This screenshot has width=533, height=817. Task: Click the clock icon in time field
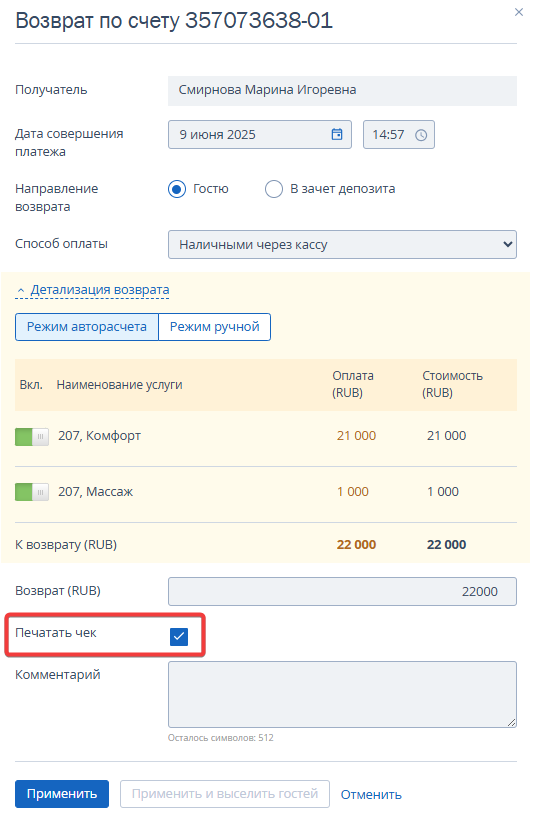(421, 135)
